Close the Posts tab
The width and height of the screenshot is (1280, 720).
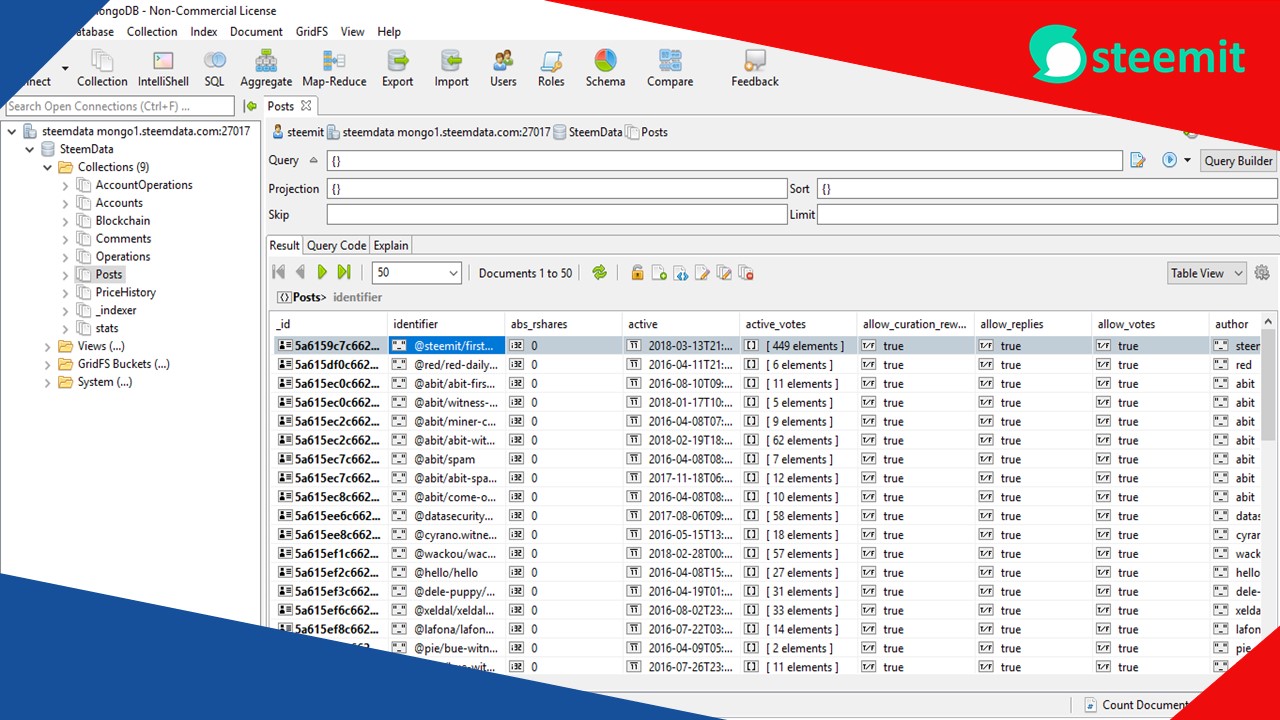[x=306, y=105]
